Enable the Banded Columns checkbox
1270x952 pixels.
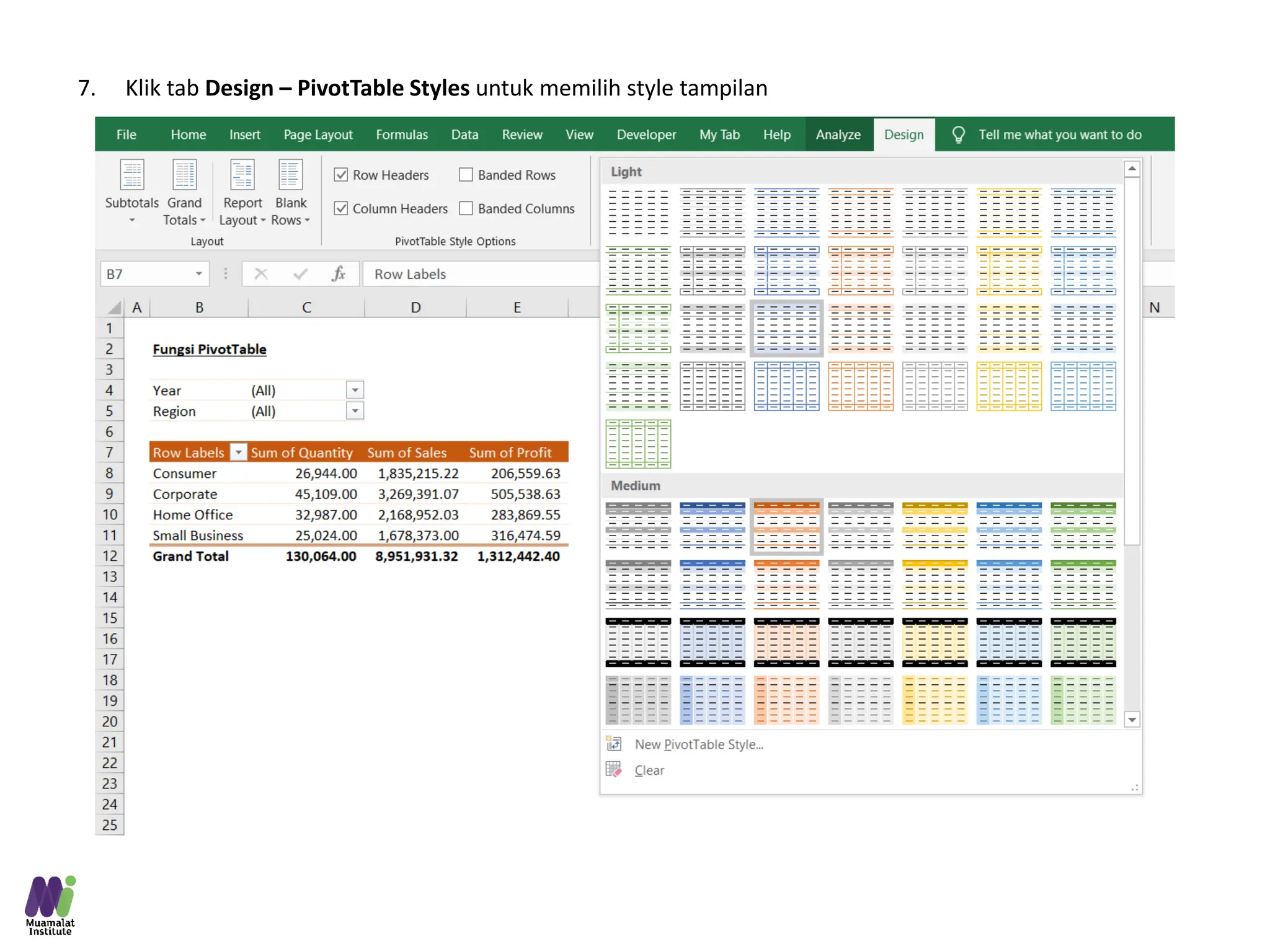click(x=466, y=208)
